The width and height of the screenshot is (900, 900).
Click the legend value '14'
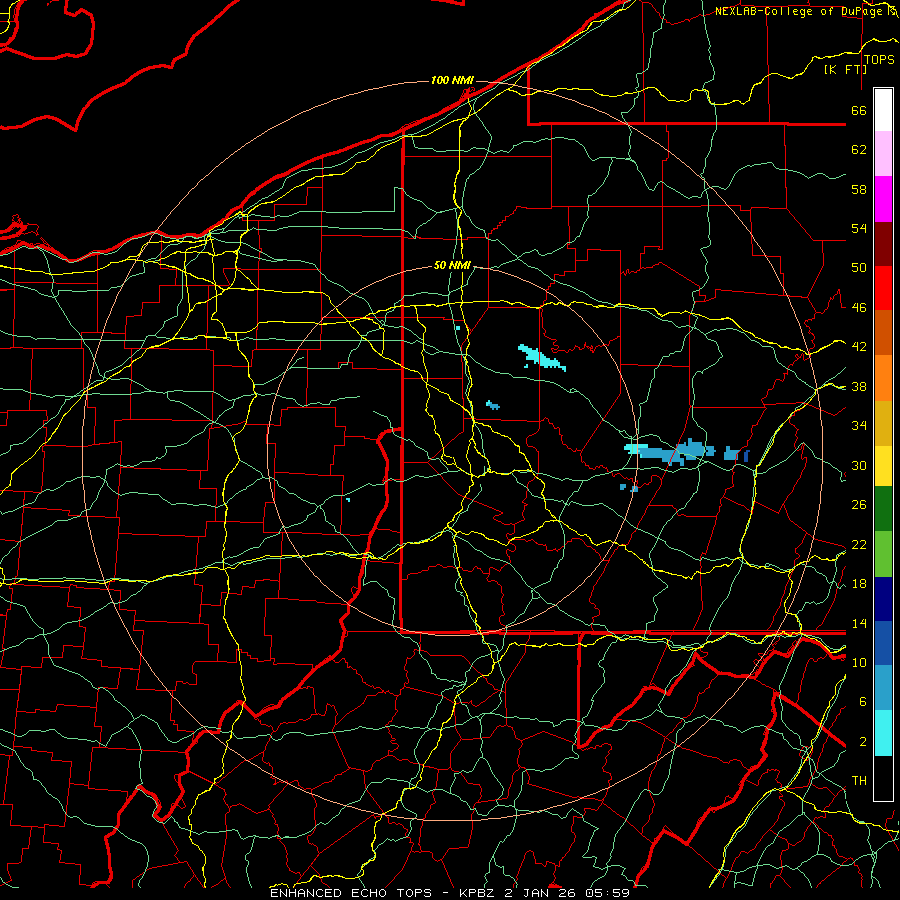859,623
